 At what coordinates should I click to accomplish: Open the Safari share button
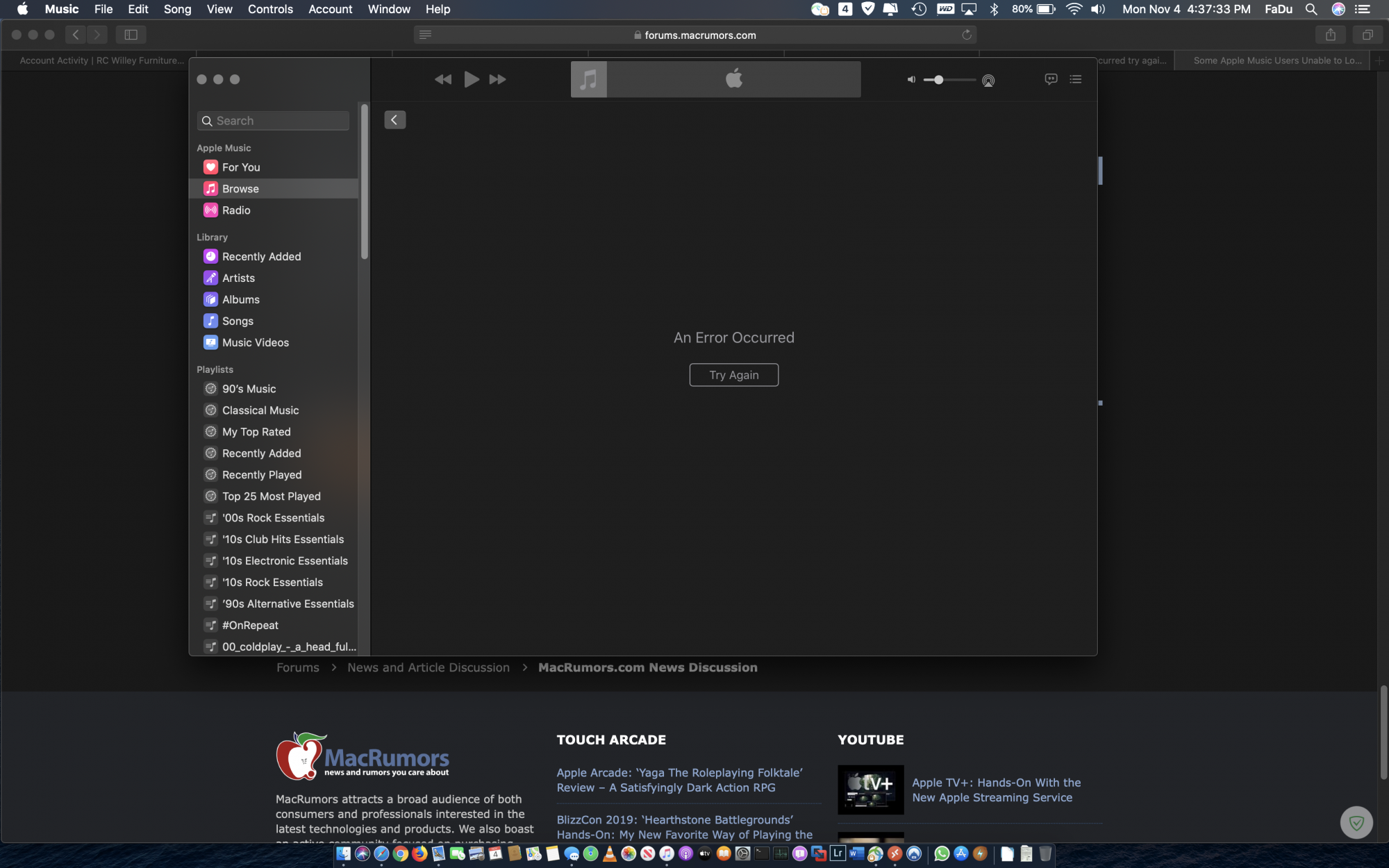coord(1330,35)
